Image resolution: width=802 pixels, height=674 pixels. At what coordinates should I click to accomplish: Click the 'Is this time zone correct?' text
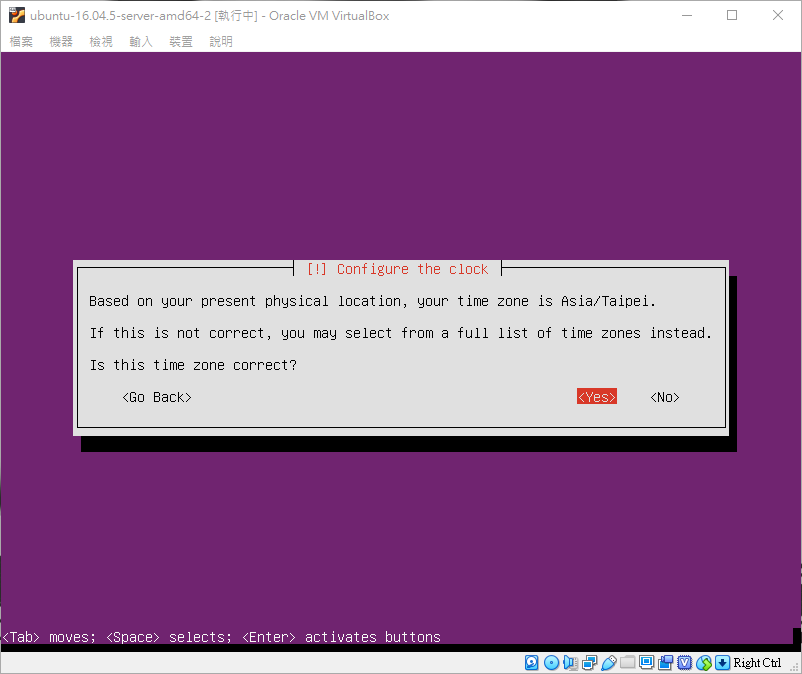click(x=193, y=365)
